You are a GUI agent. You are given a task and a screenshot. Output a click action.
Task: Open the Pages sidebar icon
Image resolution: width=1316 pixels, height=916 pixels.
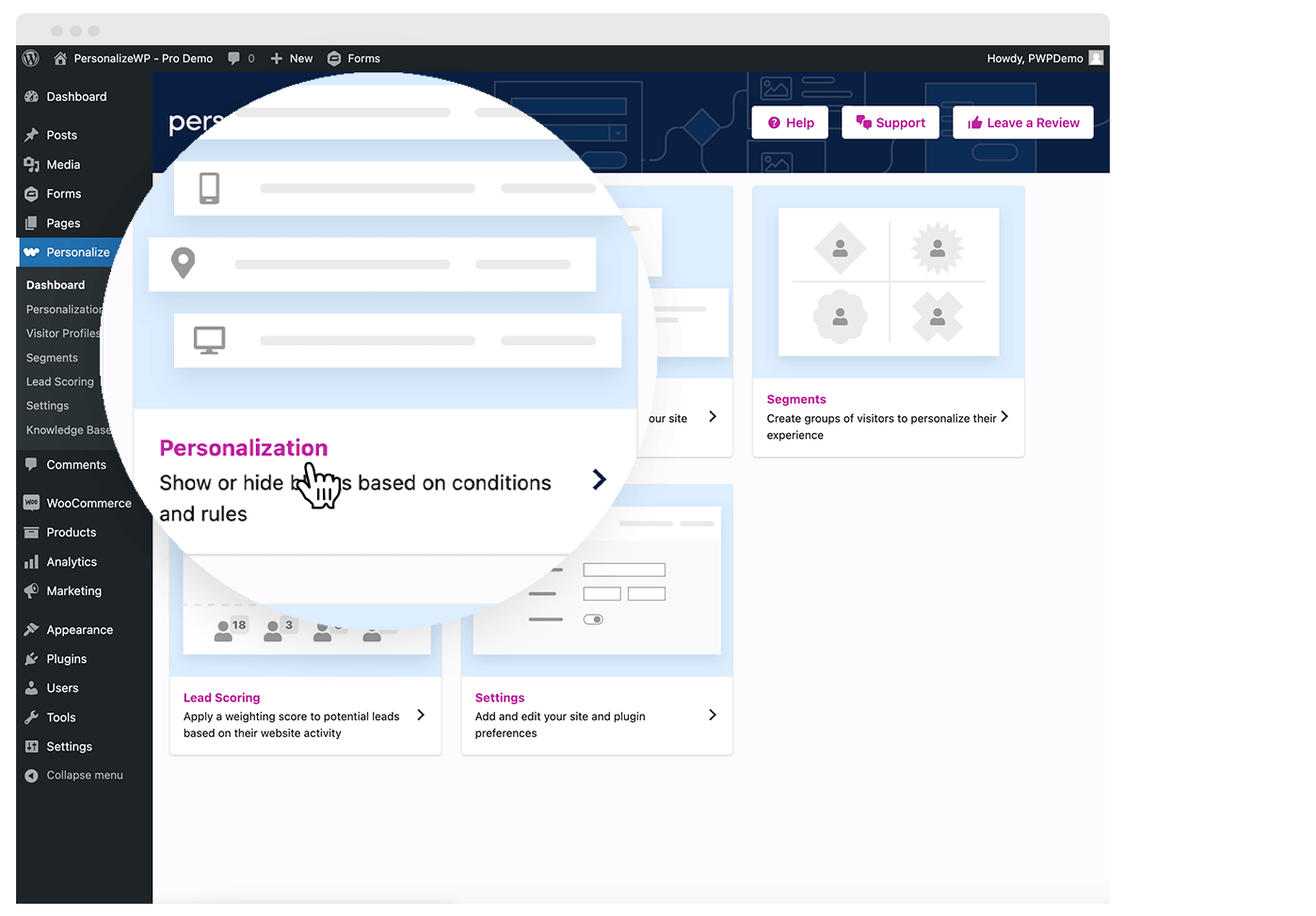(31, 222)
